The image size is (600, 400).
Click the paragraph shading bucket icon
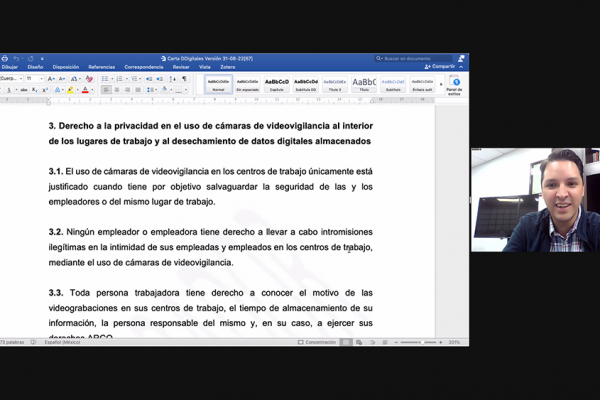[x=165, y=90]
